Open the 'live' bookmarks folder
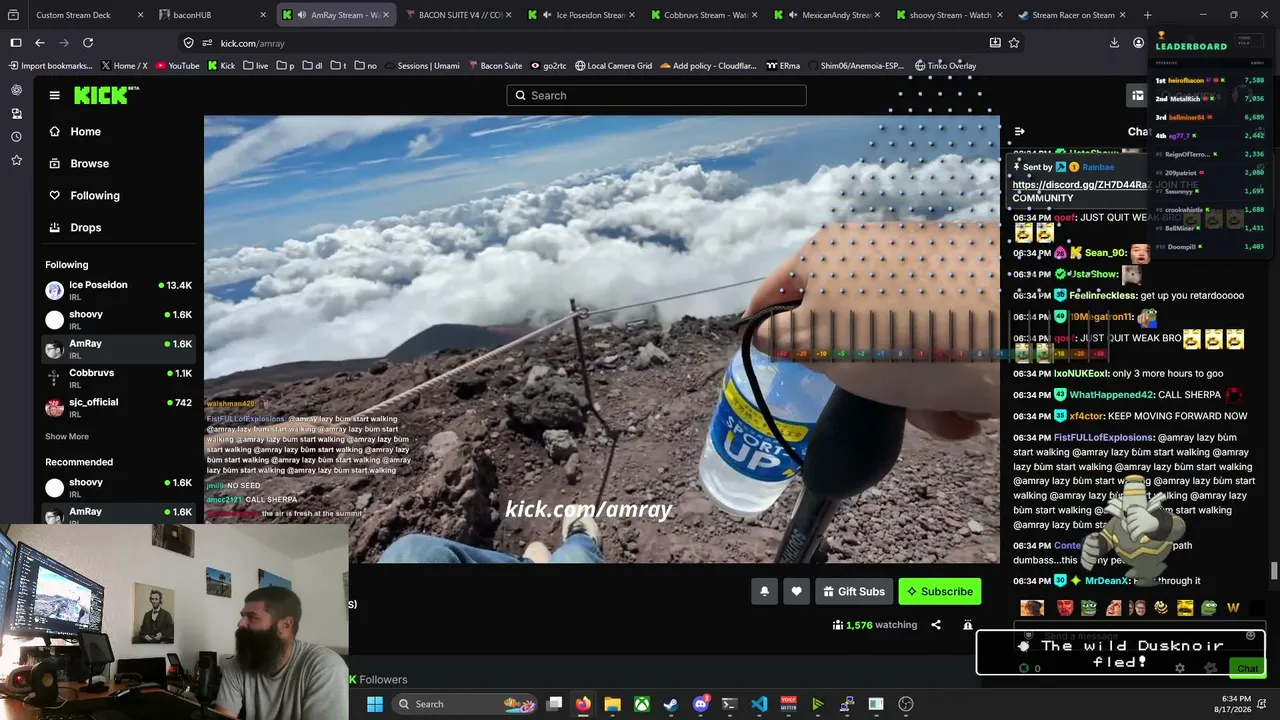 255,66
